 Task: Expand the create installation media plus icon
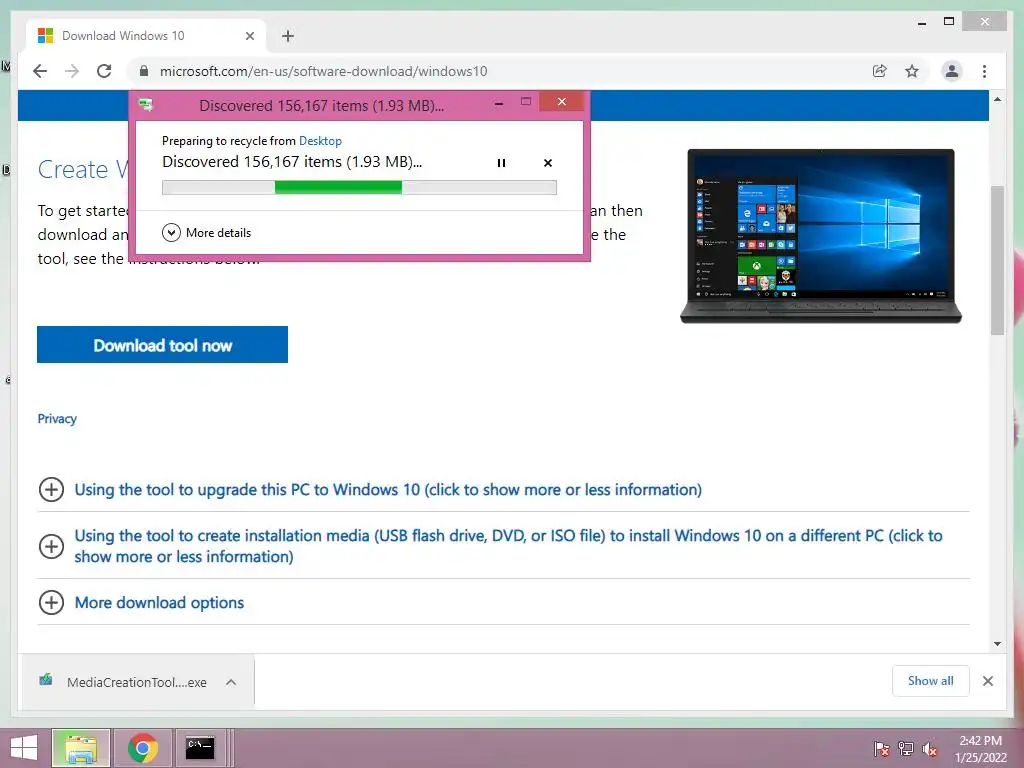52,546
